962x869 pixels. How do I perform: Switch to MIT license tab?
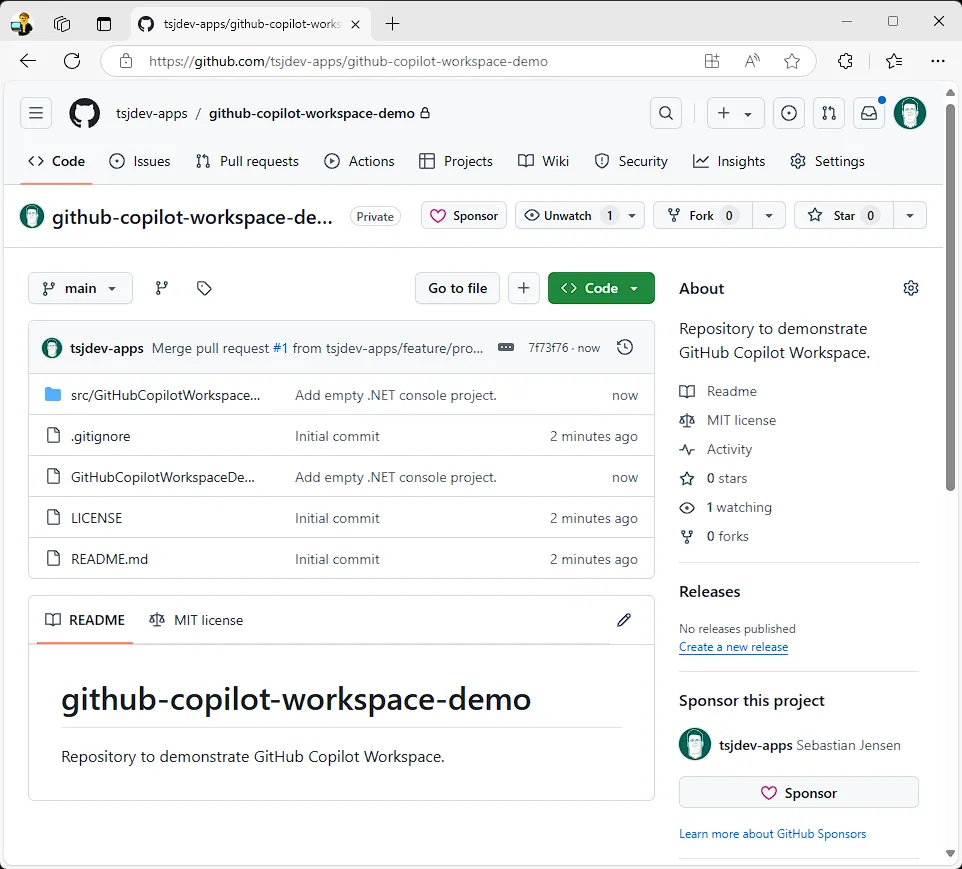[197, 620]
